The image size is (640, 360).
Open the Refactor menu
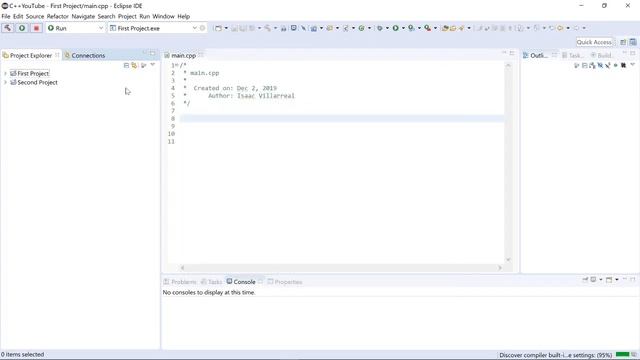click(x=58, y=16)
